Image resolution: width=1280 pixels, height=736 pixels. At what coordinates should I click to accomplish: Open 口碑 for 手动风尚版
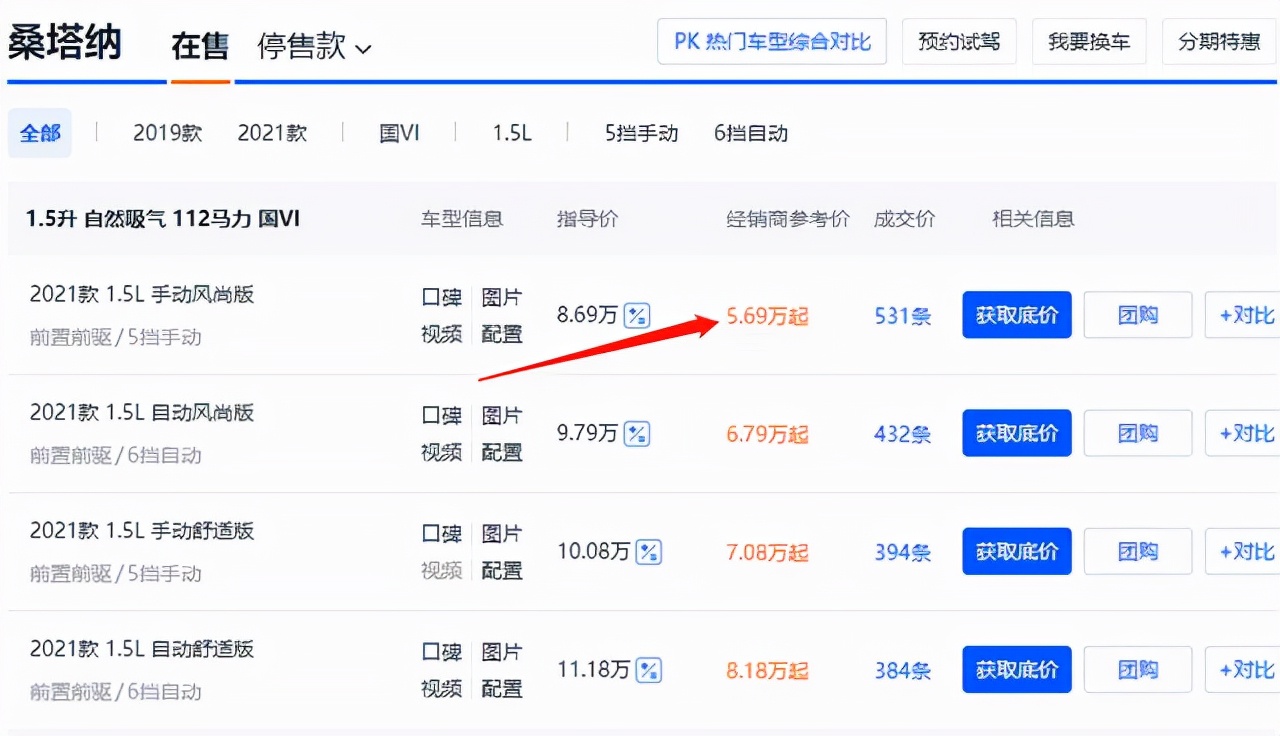click(442, 297)
